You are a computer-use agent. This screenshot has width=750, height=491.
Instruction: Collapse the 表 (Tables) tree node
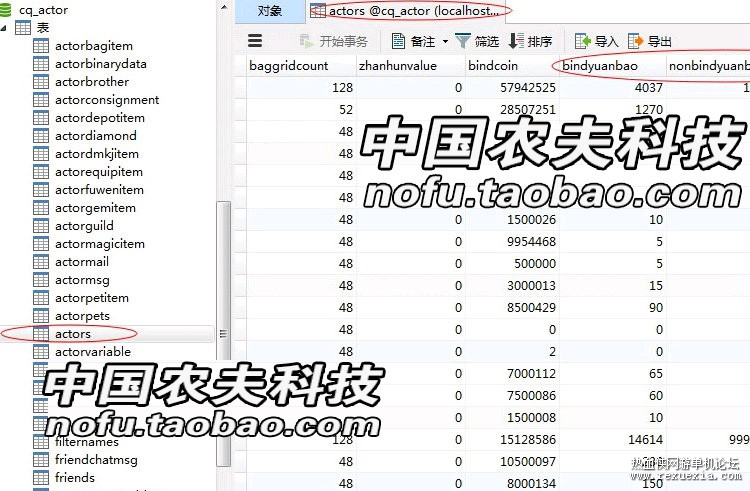(4, 28)
